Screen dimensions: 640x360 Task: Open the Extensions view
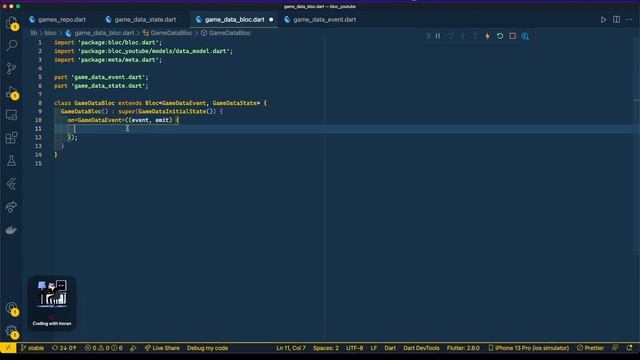(x=11, y=138)
